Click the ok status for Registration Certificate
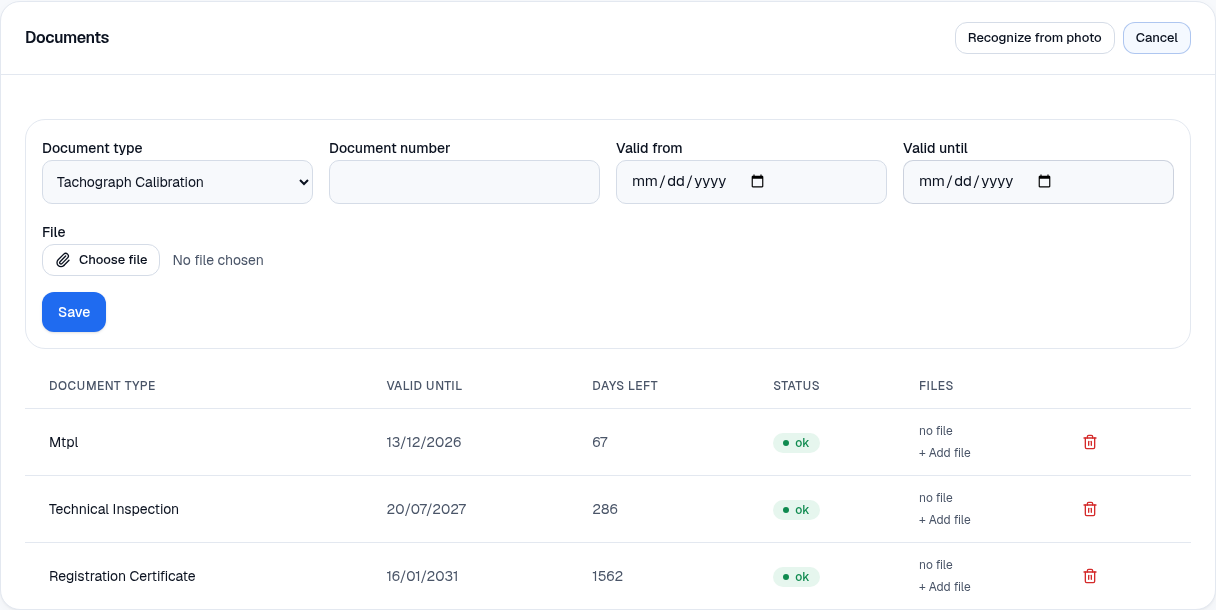 coord(796,577)
